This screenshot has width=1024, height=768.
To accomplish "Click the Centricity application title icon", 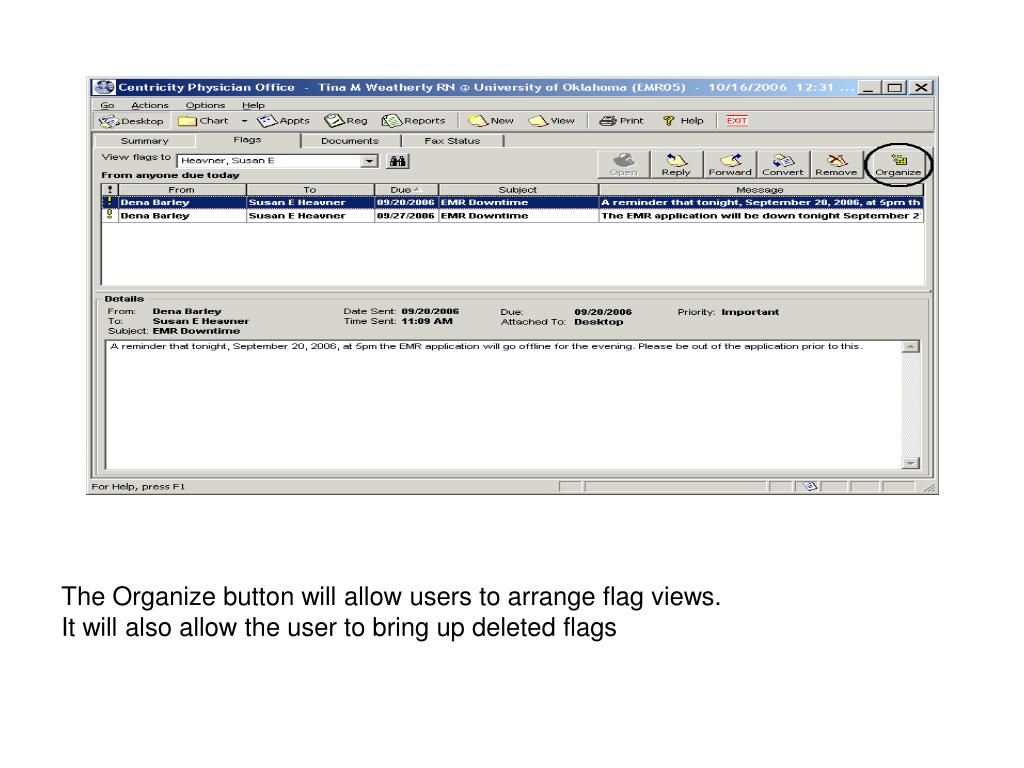I will (103, 88).
